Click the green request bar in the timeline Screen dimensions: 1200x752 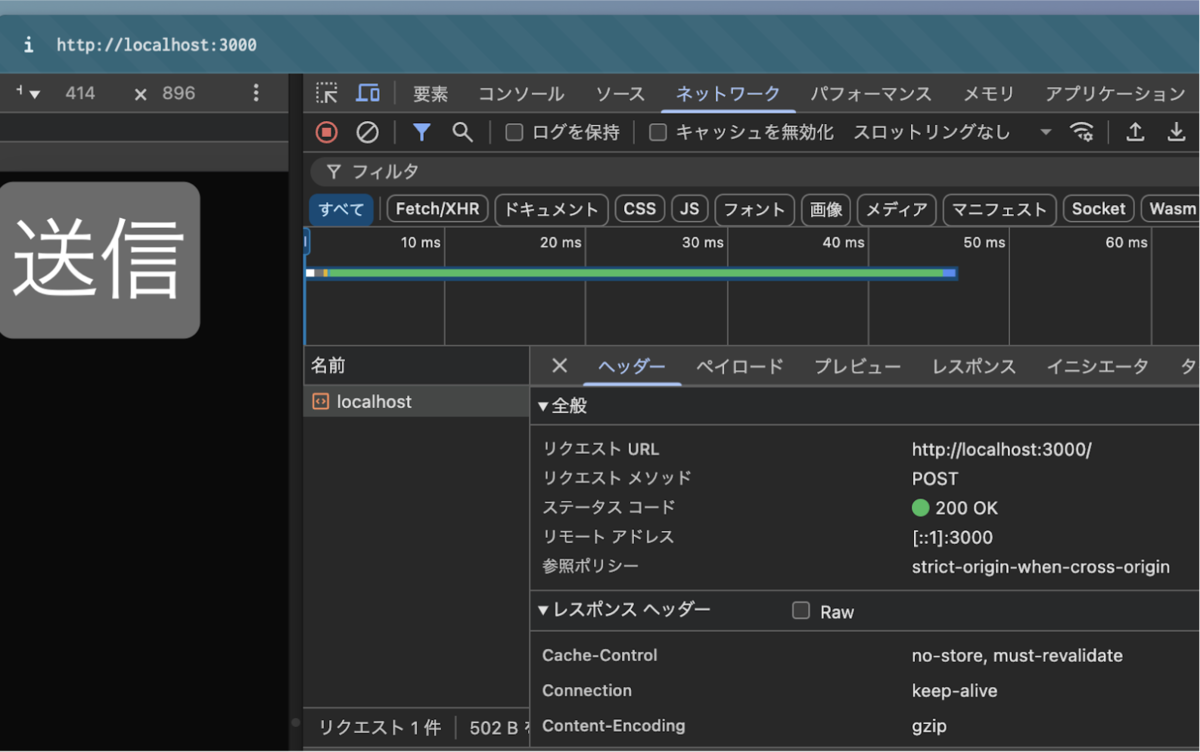pyautogui.click(x=636, y=272)
